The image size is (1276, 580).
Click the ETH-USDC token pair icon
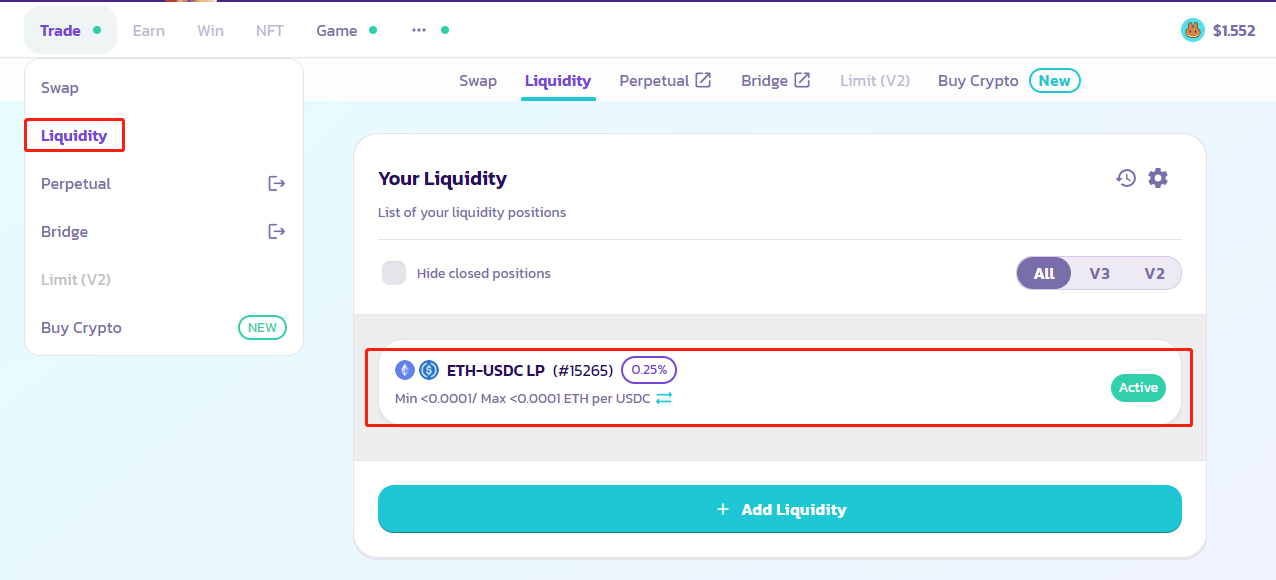[417, 370]
